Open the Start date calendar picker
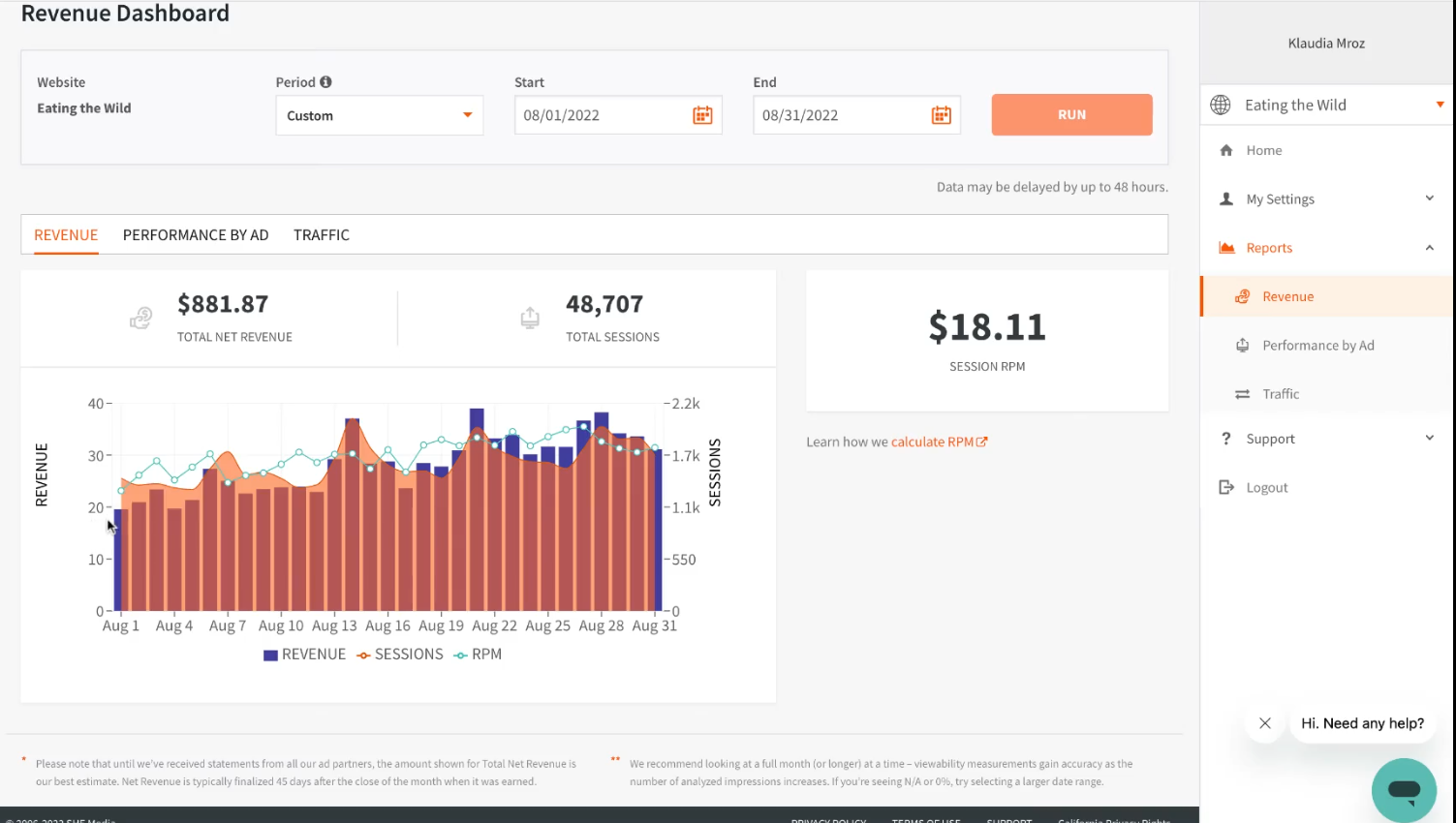Image resolution: width=1456 pixels, height=823 pixels. click(702, 115)
